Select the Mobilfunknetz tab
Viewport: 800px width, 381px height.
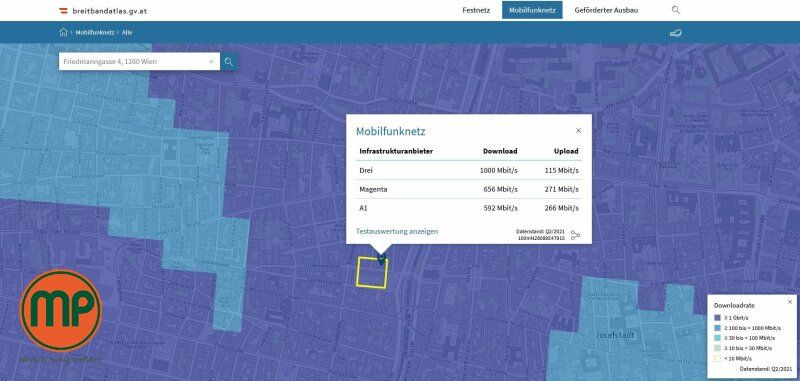pos(532,10)
